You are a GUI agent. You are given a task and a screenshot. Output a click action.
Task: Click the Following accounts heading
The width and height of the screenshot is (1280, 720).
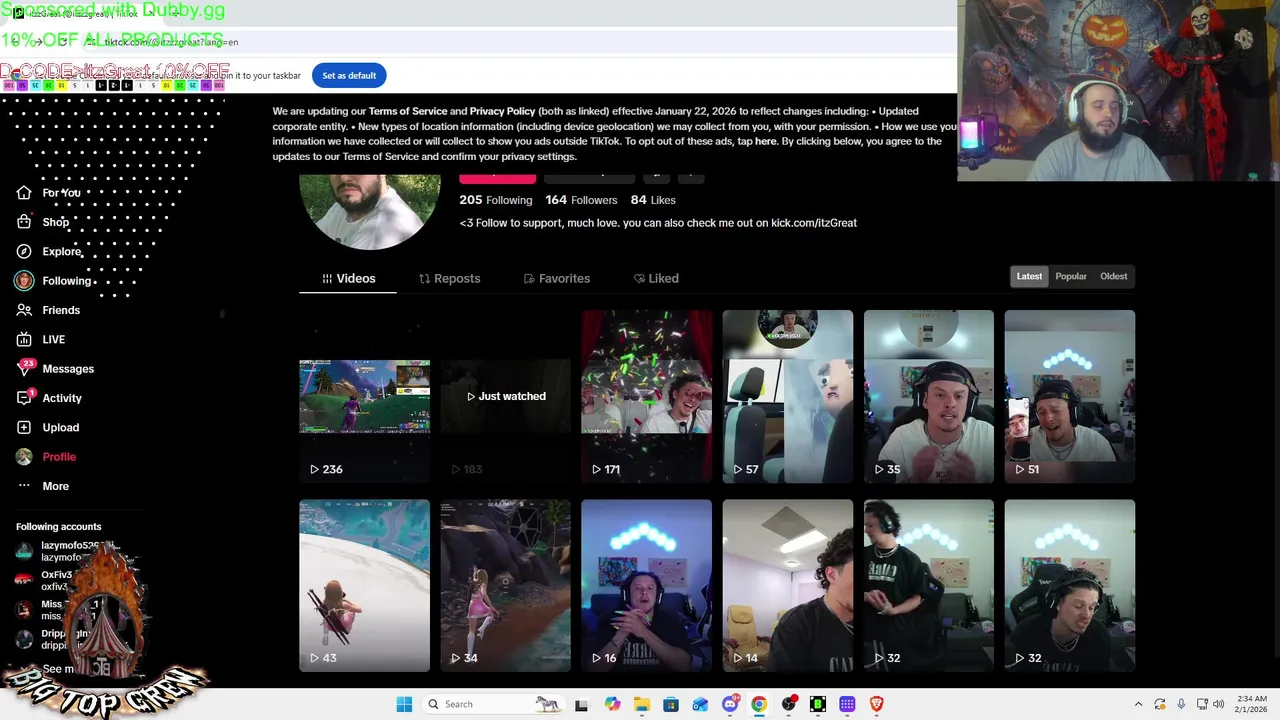(x=58, y=527)
